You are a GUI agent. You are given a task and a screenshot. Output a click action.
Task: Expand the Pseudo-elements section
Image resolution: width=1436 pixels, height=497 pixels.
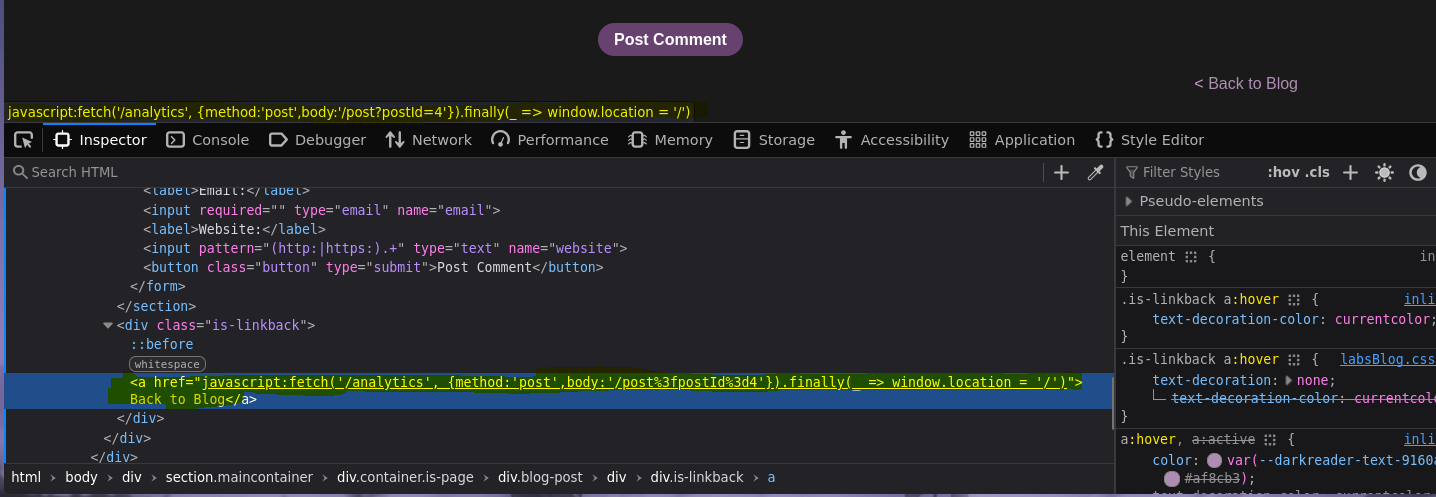click(1129, 201)
